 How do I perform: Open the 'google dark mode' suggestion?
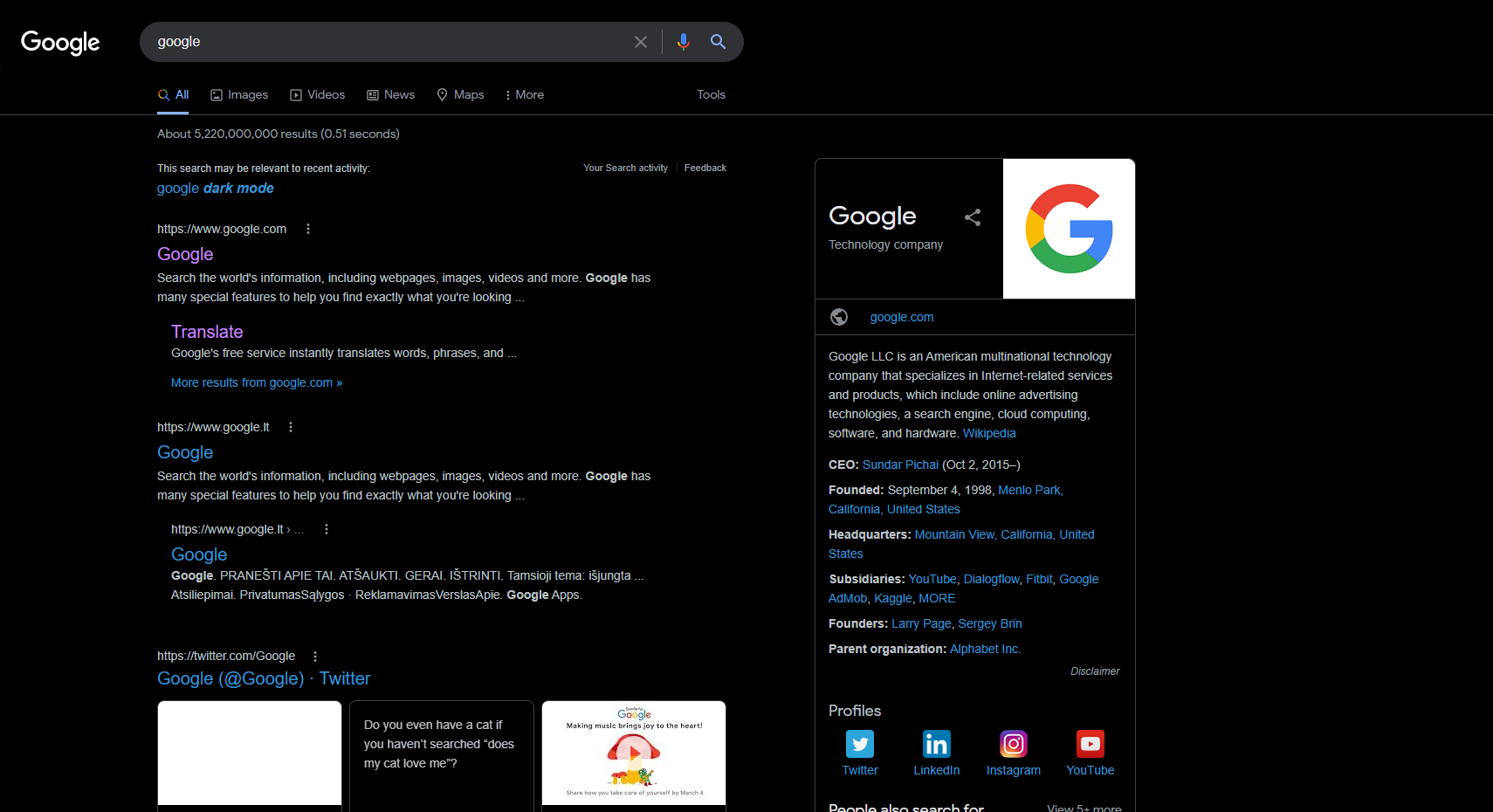click(x=216, y=188)
